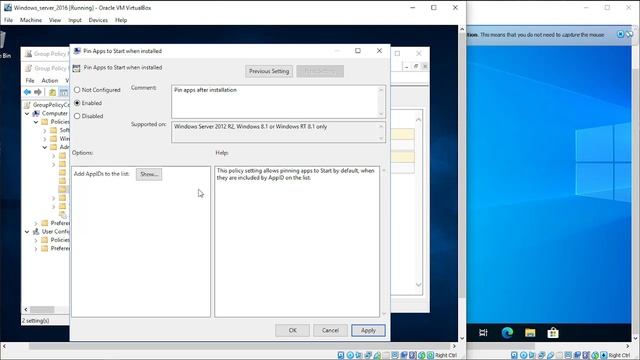Viewport: 640px width, 360px height.
Task: Expand the Preferences node under User Configuration
Action: click(x=36, y=248)
